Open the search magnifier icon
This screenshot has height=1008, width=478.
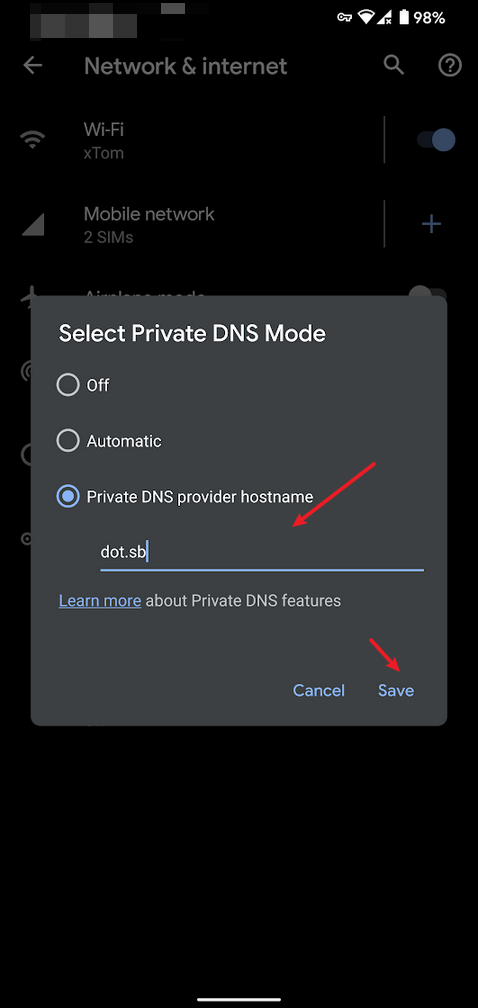394,65
